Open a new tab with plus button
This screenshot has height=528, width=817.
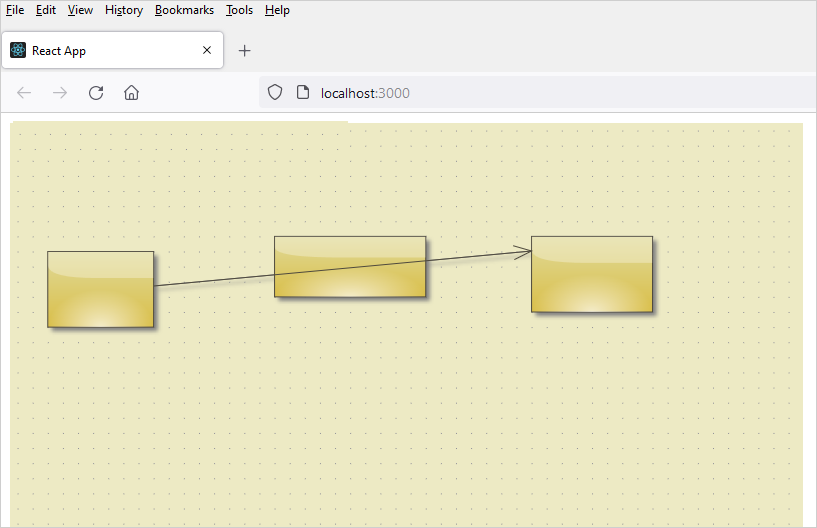(244, 51)
